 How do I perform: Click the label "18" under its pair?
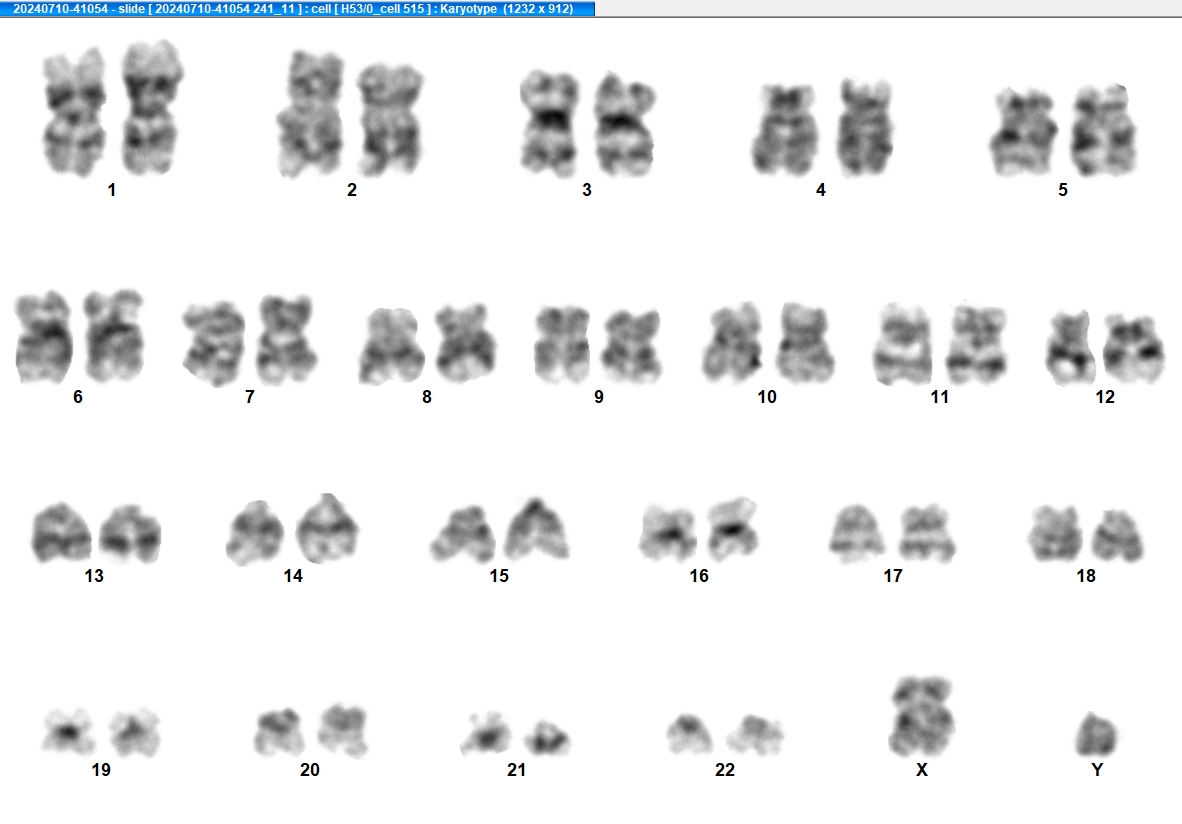coord(1086,576)
